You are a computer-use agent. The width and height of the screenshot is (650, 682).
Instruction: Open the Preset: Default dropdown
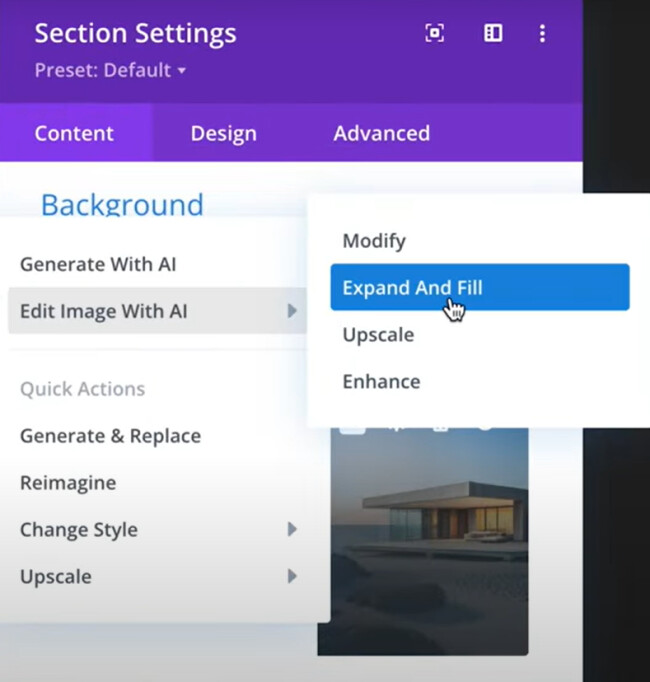click(x=110, y=71)
